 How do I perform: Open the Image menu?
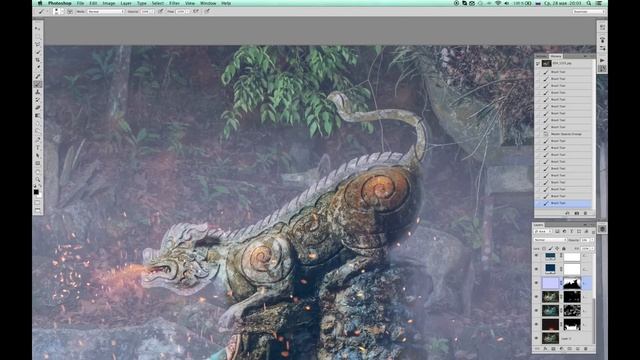(109, 3)
